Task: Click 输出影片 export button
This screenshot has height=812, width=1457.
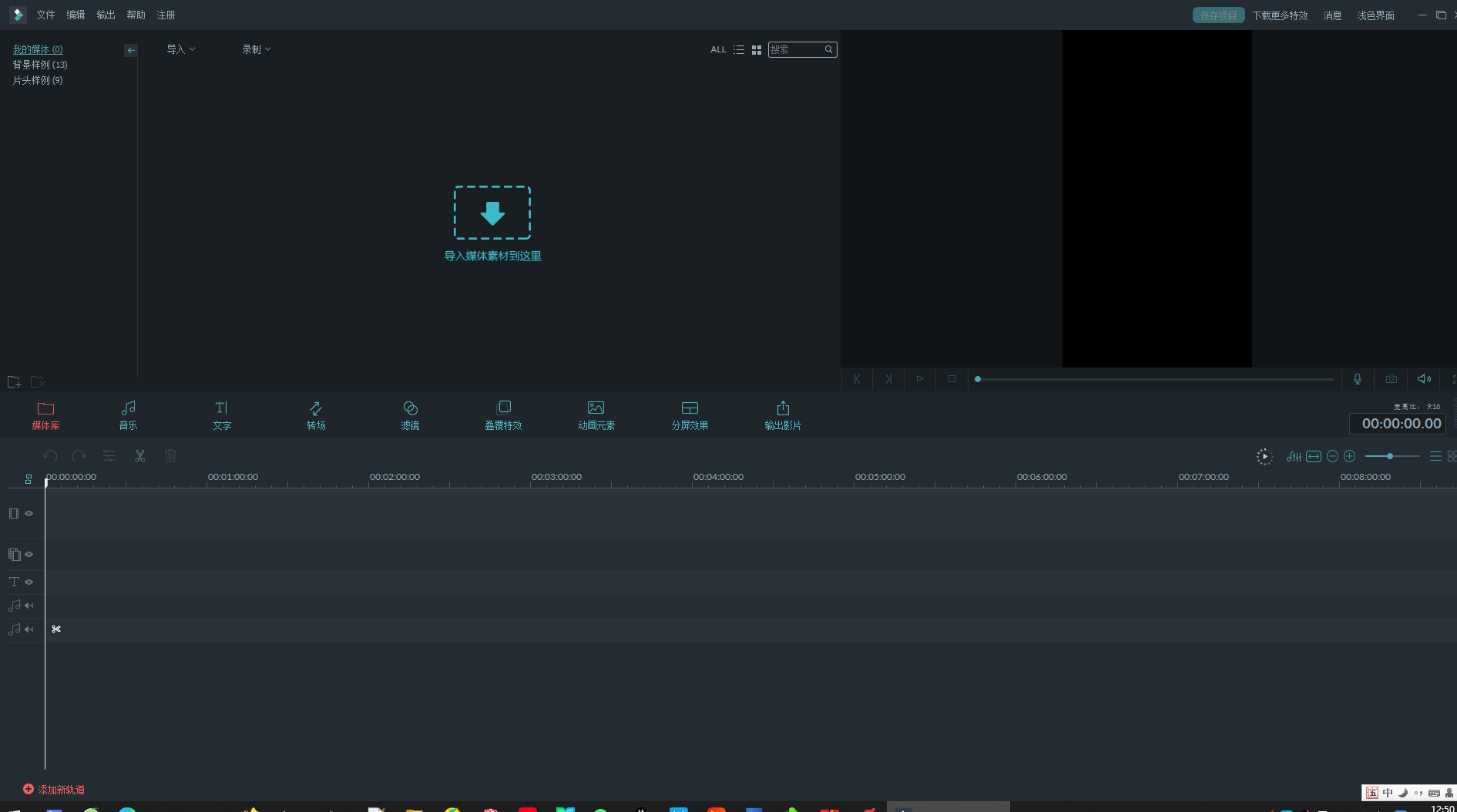Action: click(783, 415)
